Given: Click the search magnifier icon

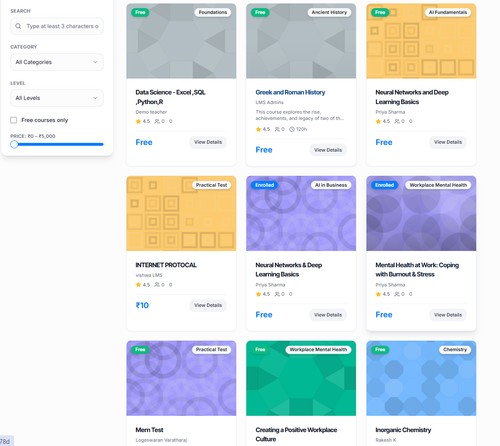Looking at the screenshot, I should click(x=18, y=26).
